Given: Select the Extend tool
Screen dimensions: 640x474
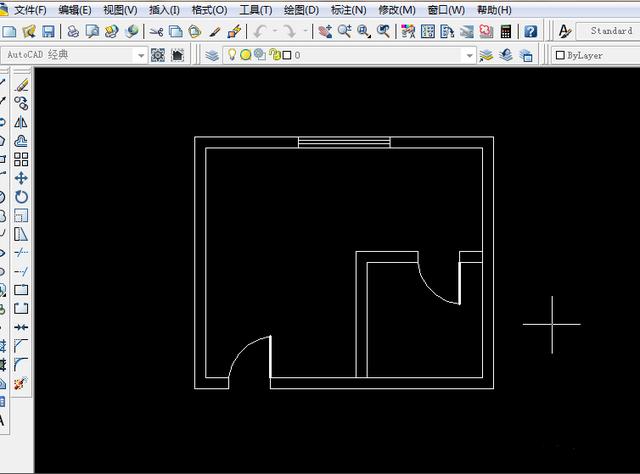Looking at the screenshot, I should [x=21, y=271].
